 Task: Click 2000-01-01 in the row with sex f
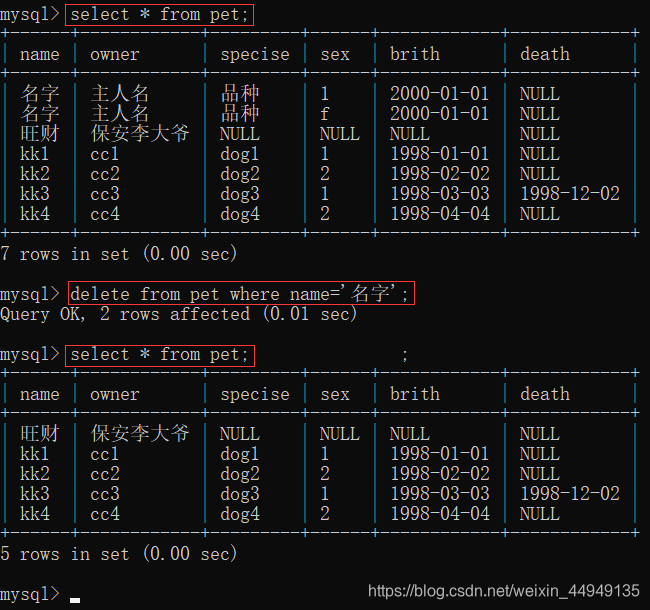(439, 114)
